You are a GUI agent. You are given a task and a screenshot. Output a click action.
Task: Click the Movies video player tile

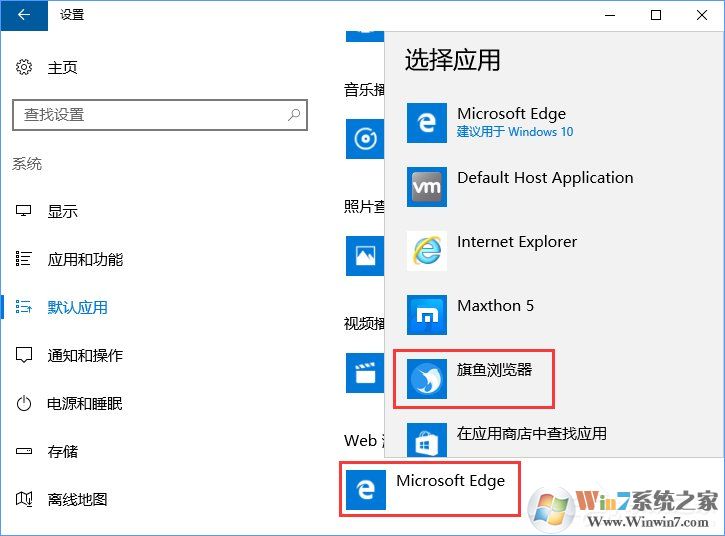(x=365, y=373)
